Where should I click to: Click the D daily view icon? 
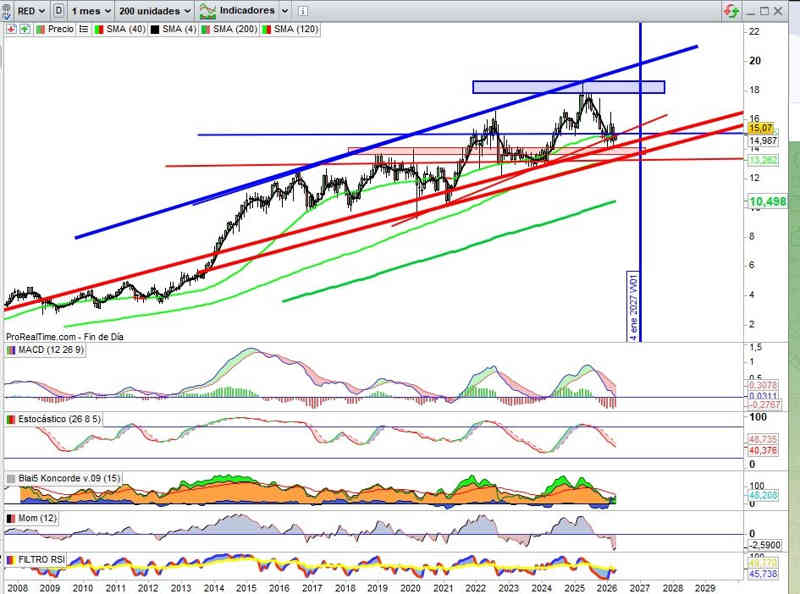(60, 10)
